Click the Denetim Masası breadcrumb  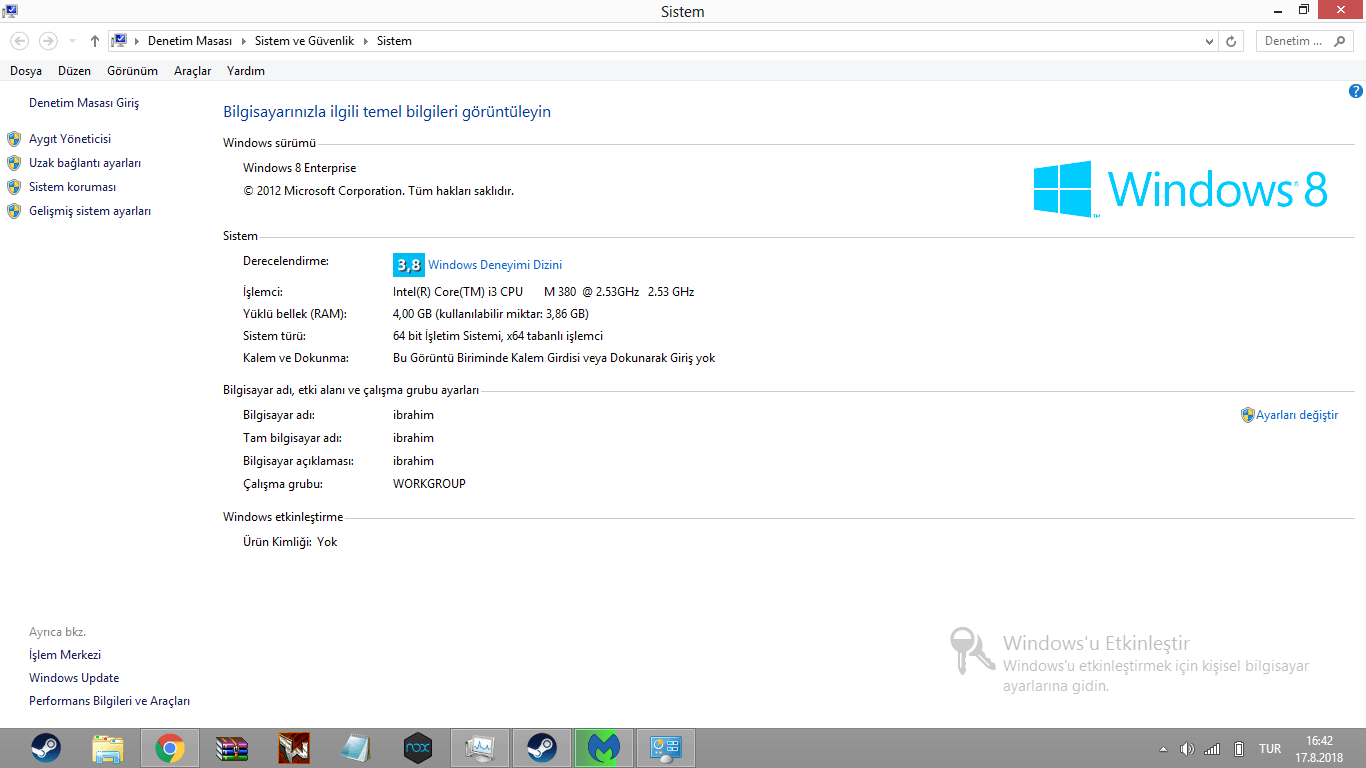point(190,41)
